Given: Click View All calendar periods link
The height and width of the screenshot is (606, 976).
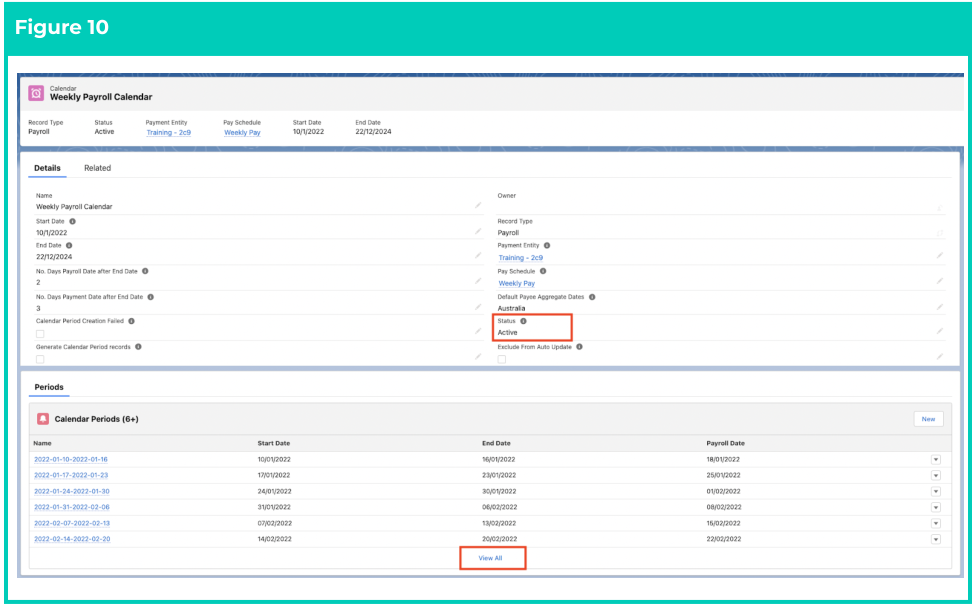Looking at the screenshot, I should (x=490, y=558).
